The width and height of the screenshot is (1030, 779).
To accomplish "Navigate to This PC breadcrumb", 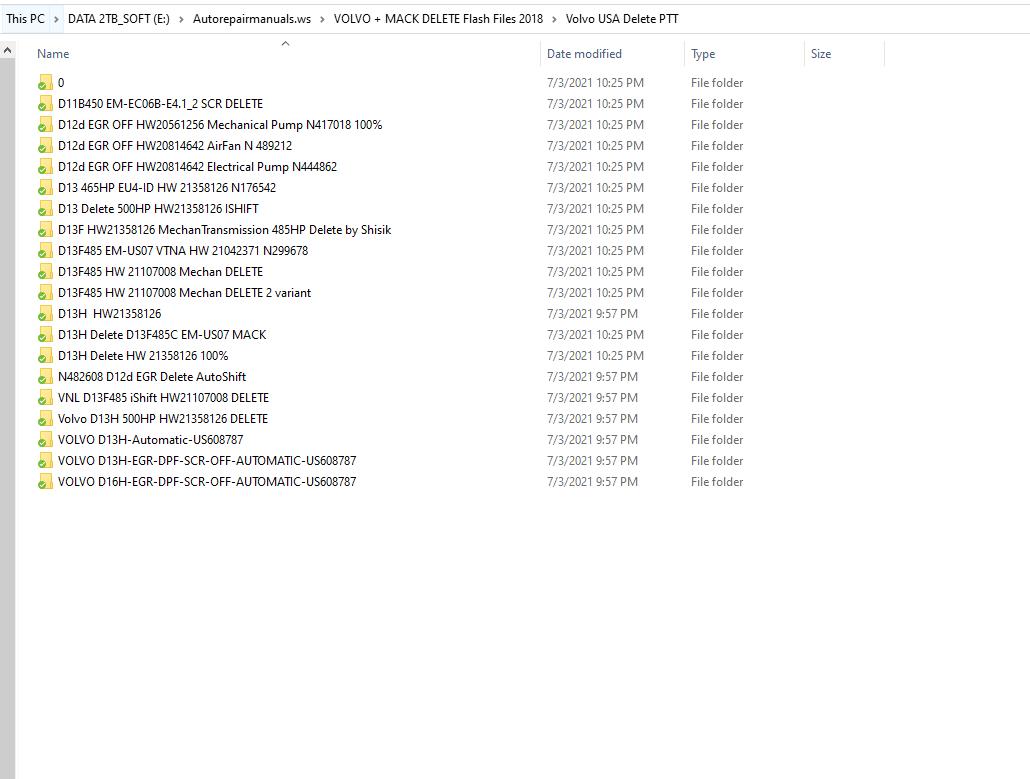I will pyautogui.click(x=26, y=19).
